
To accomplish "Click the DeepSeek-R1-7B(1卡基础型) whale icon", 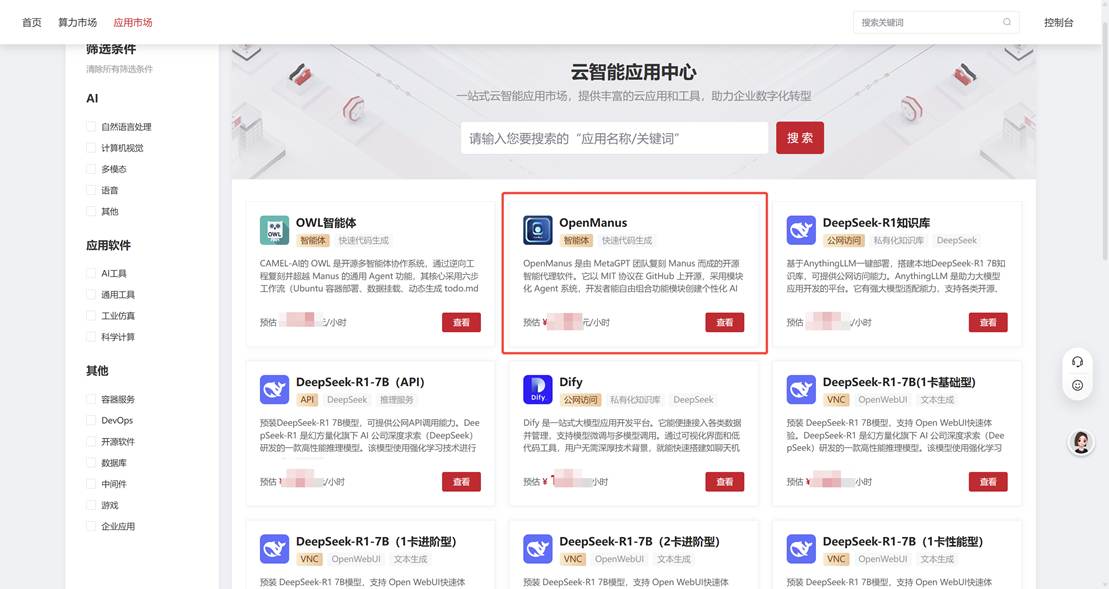I will pos(801,390).
